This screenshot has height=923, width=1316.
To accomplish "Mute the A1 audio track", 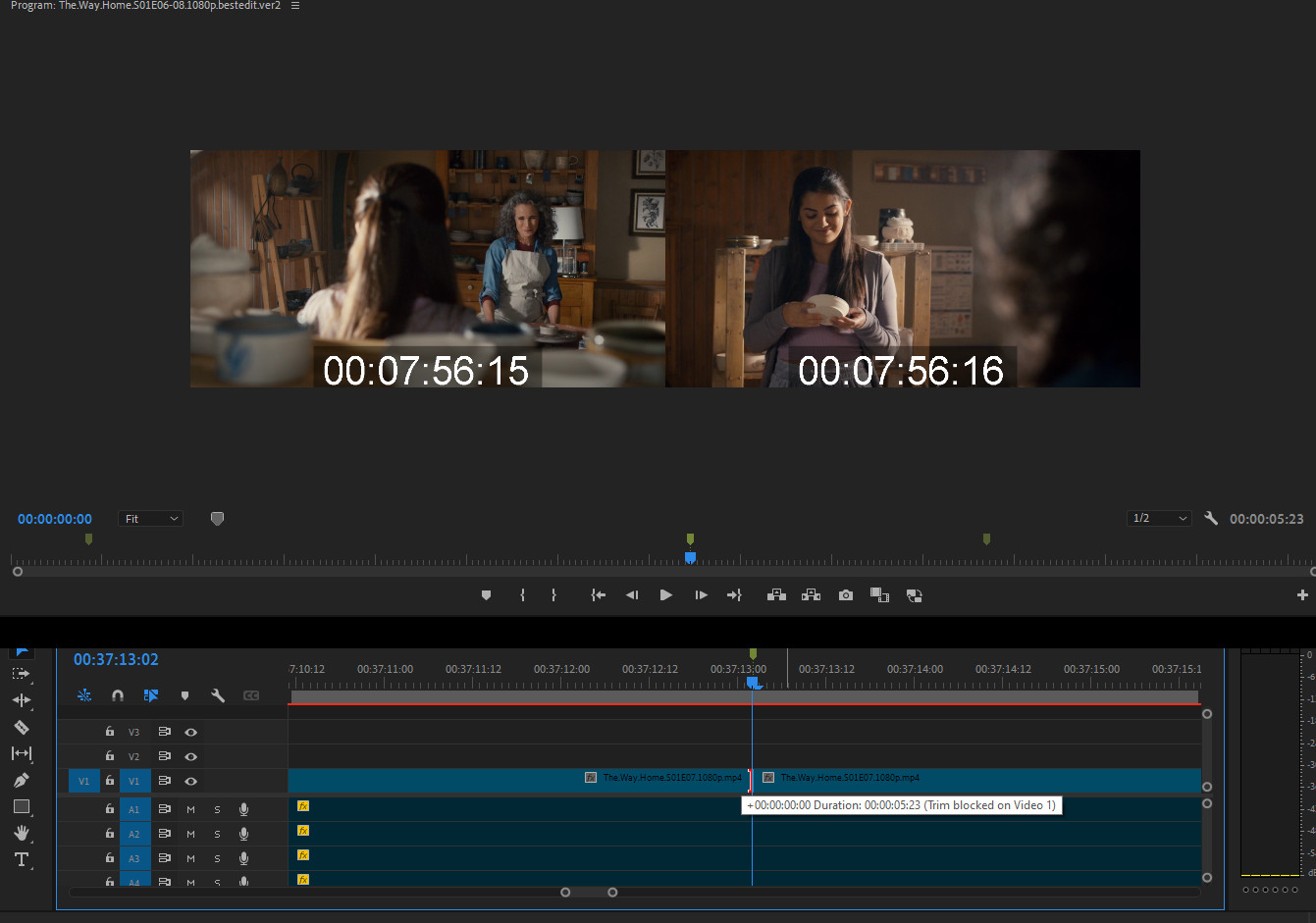I will coord(190,809).
